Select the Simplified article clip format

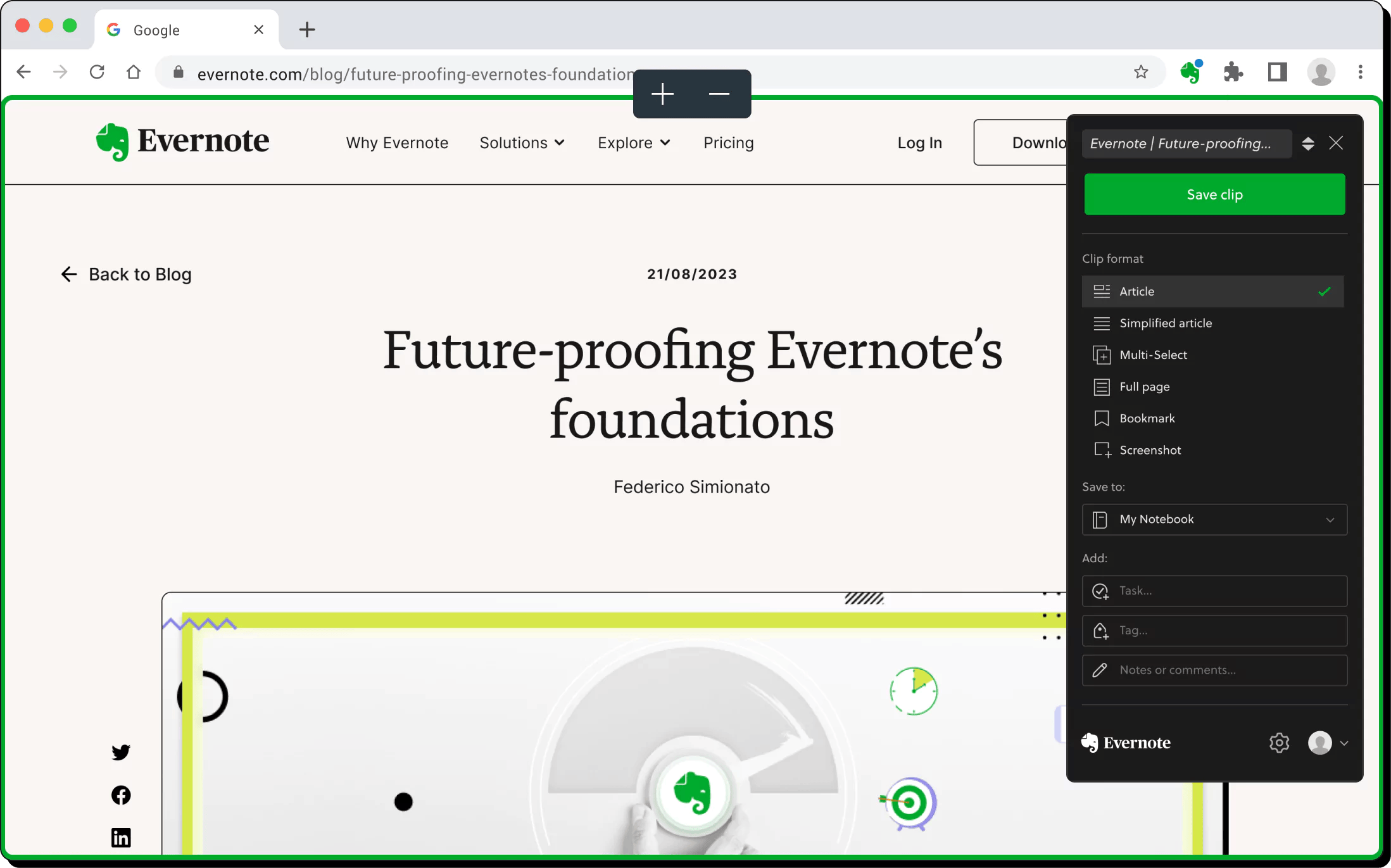pyautogui.click(x=1167, y=323)
